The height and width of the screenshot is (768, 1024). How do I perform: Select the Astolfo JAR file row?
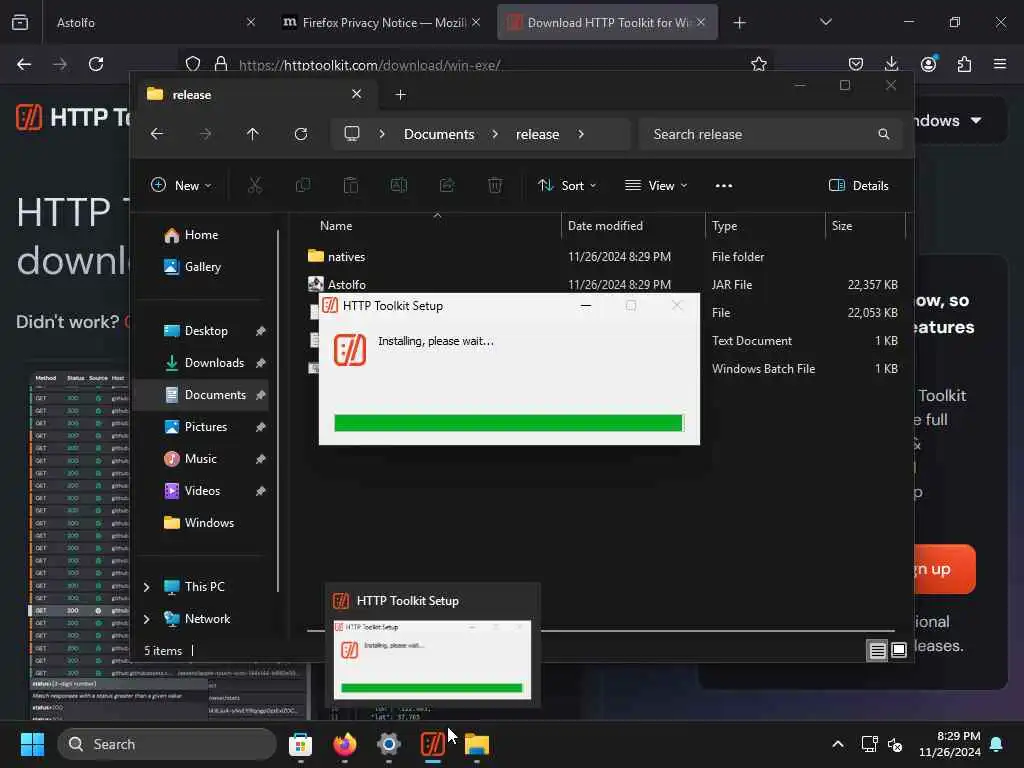(x=604, y=285)
